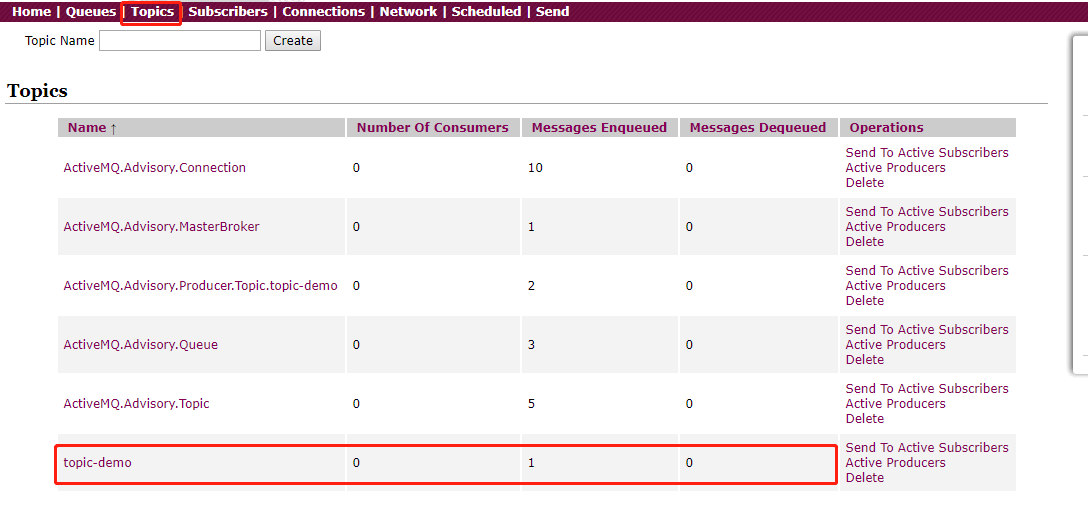Switch to the Subscribers page
1088x507 pixels.
(x=228, y=12)
